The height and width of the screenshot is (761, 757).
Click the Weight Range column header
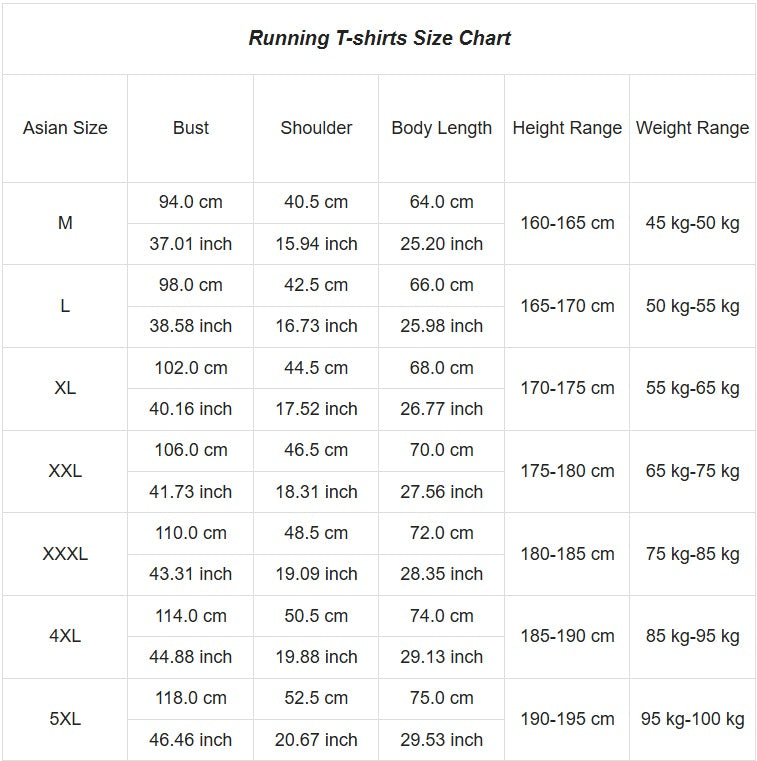click(x=692, y=128)
